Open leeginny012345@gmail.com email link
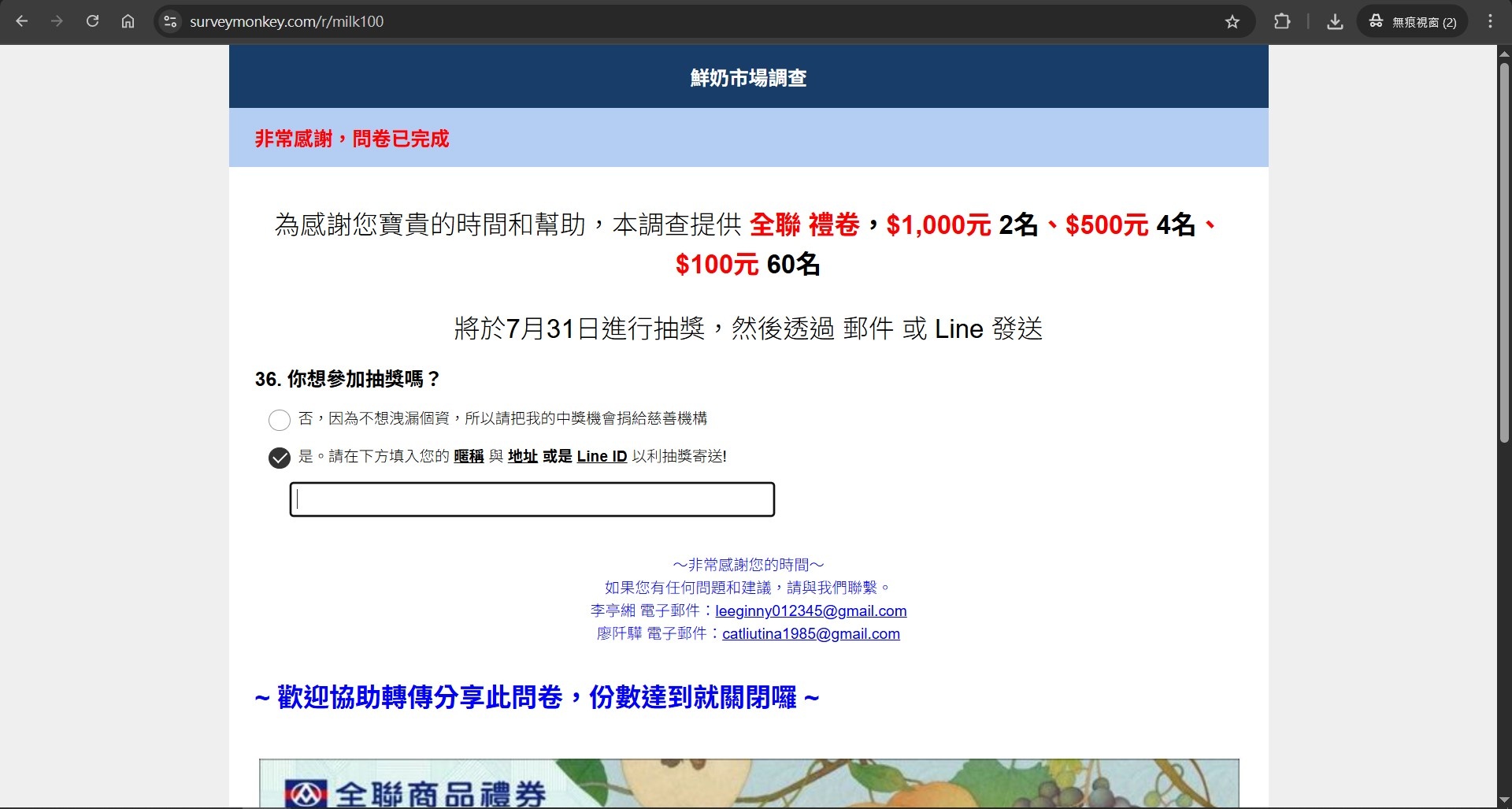 [x=811, y=610]
